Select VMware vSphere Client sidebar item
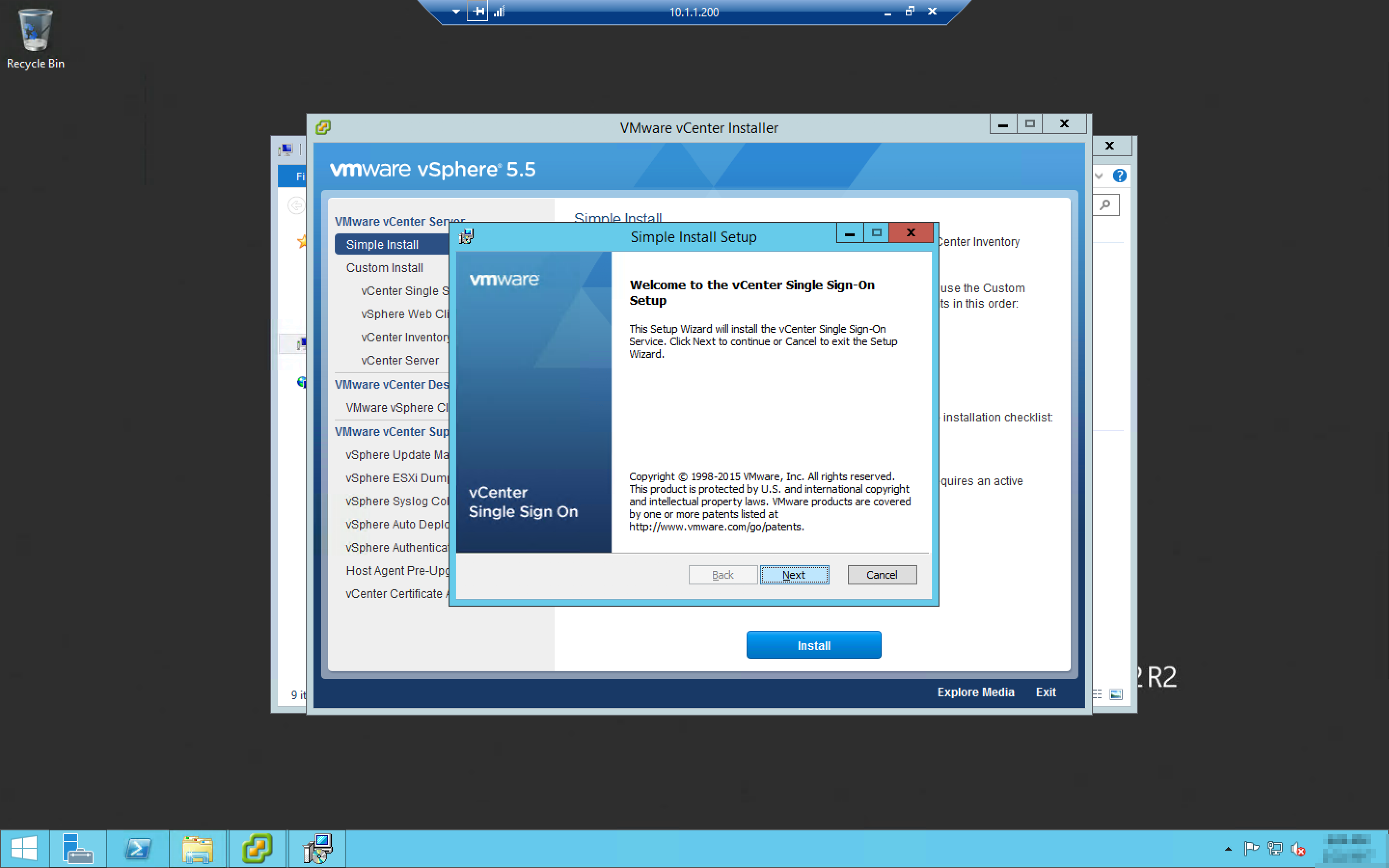The image size is (1389, 868). pyautogui.click(x=397, y=407)
